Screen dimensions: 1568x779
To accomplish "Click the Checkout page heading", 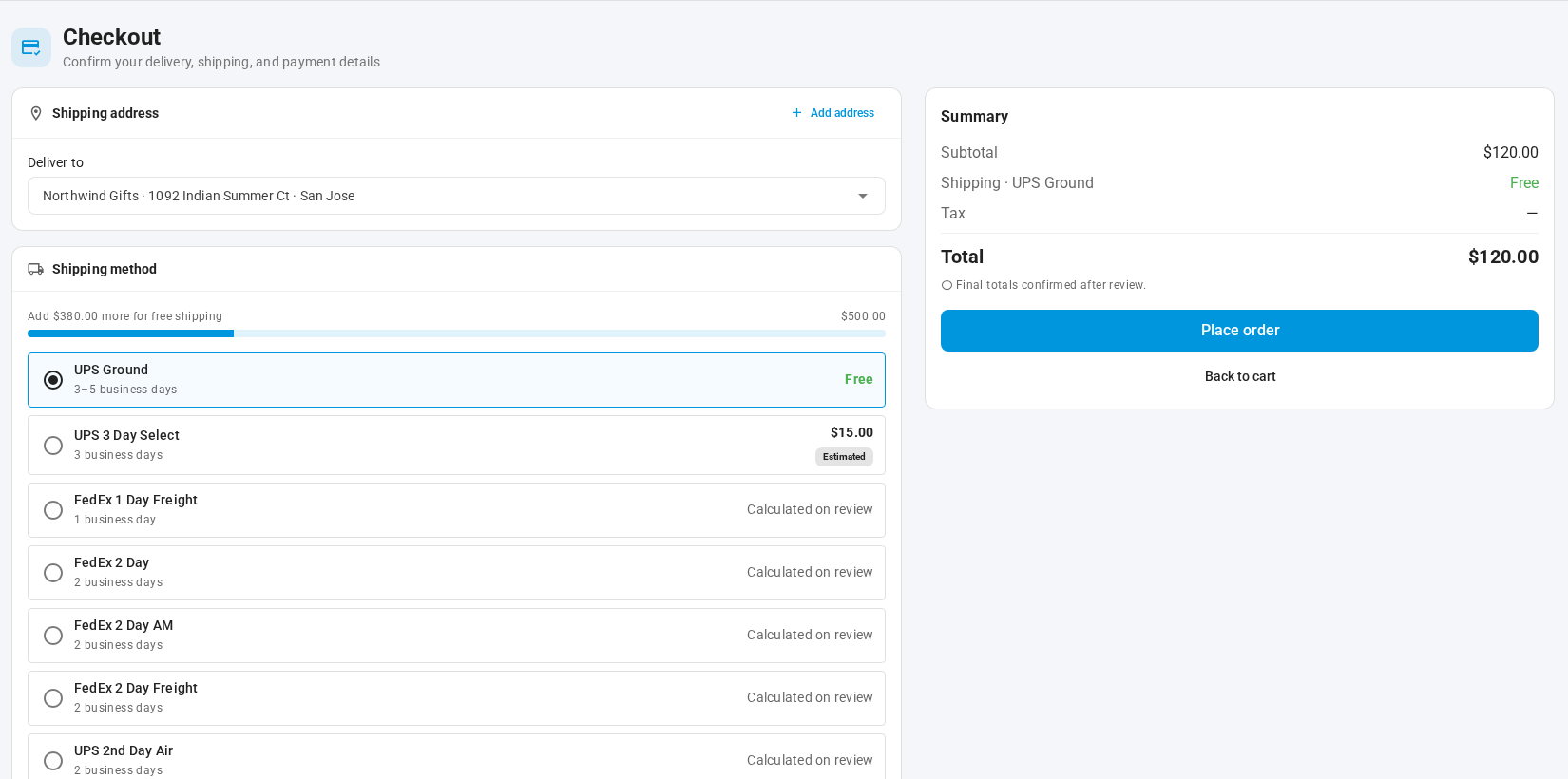I will tap(111, 37).
